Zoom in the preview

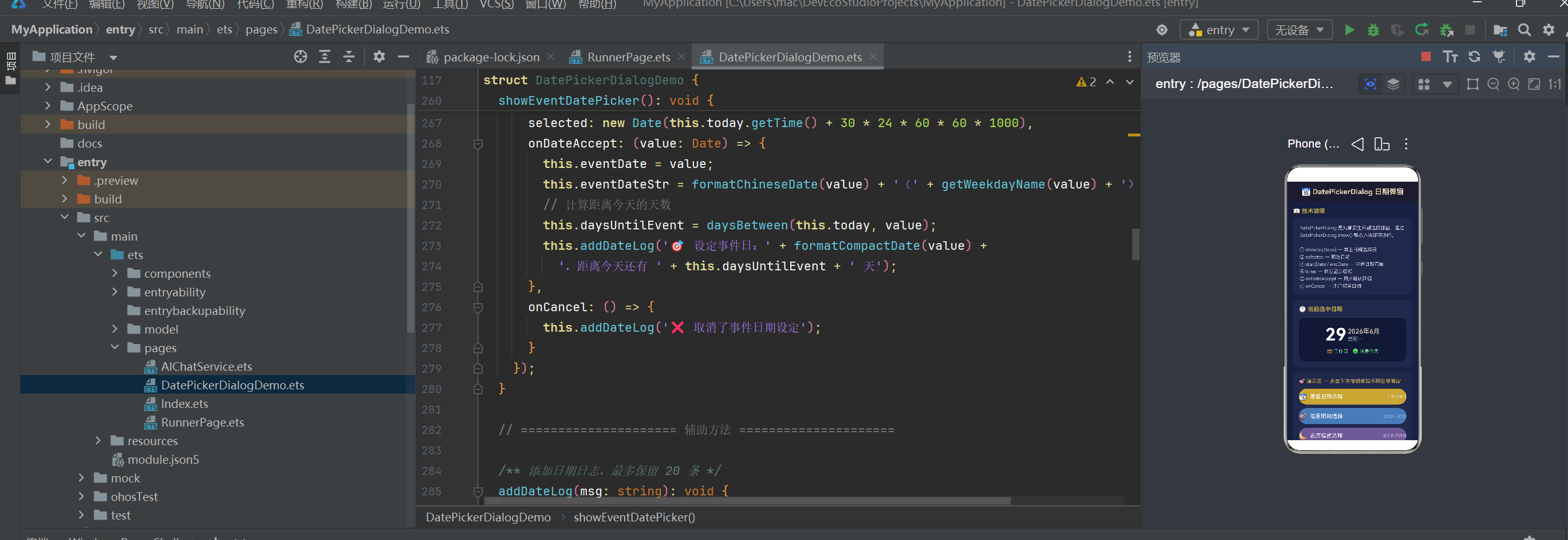click(1513, 84)
